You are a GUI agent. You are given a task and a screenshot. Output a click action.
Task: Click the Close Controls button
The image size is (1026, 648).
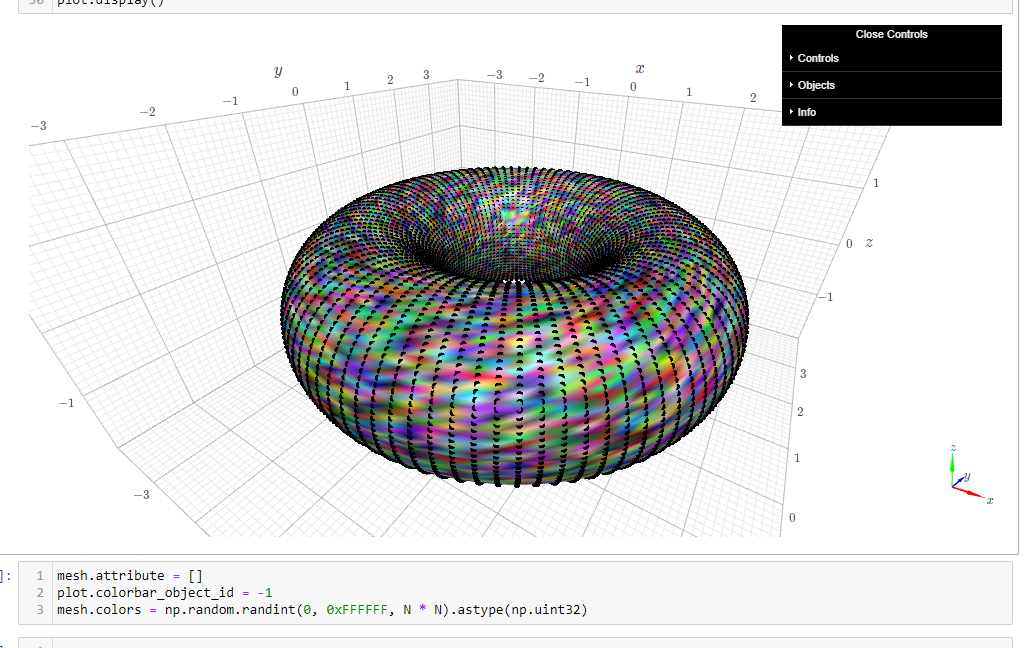(891, 34)
